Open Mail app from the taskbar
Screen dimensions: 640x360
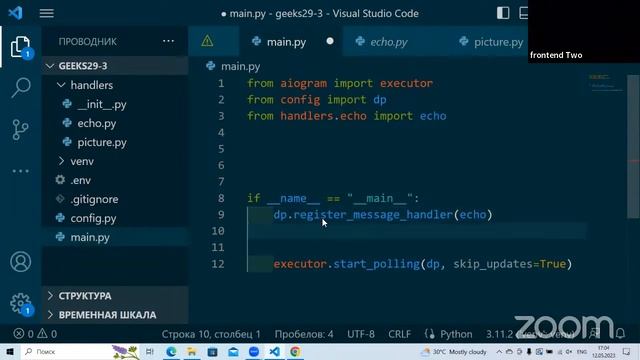click(233, 351)
